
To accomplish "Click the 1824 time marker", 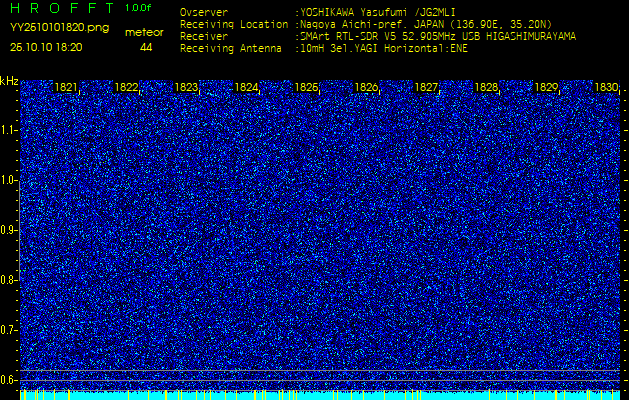I will [246, 87].
